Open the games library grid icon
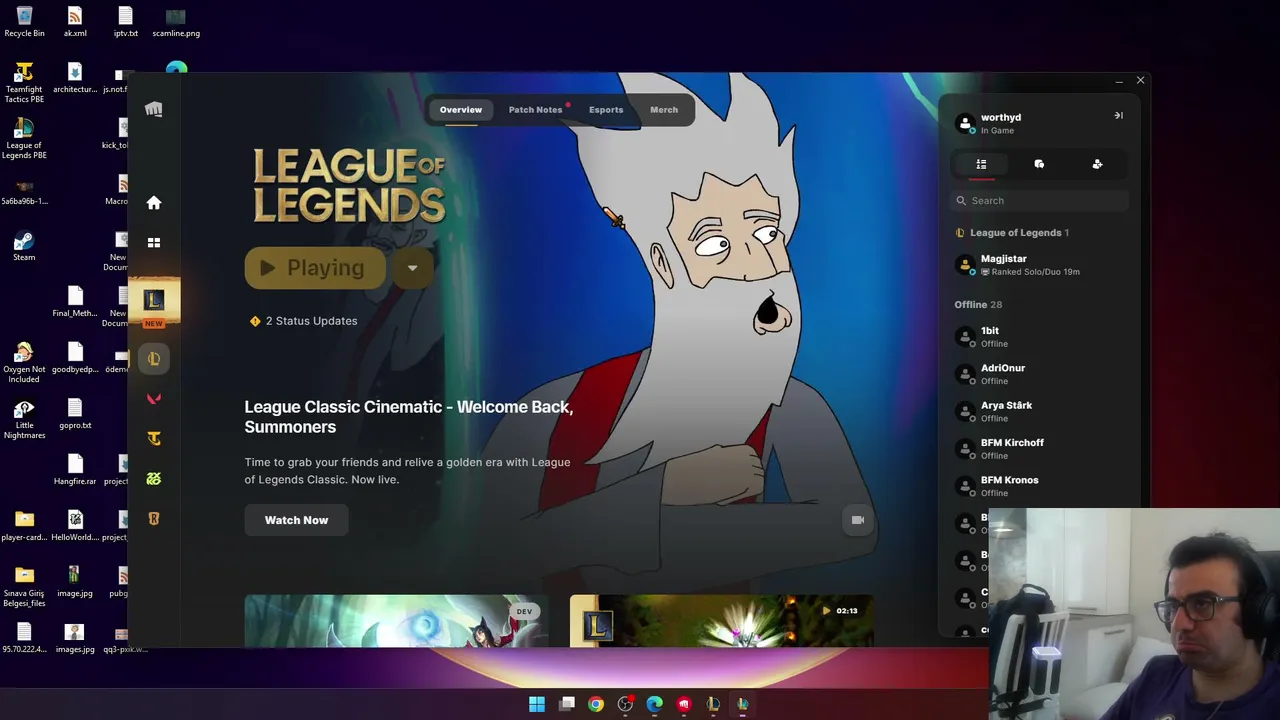 tap(154, 243)
